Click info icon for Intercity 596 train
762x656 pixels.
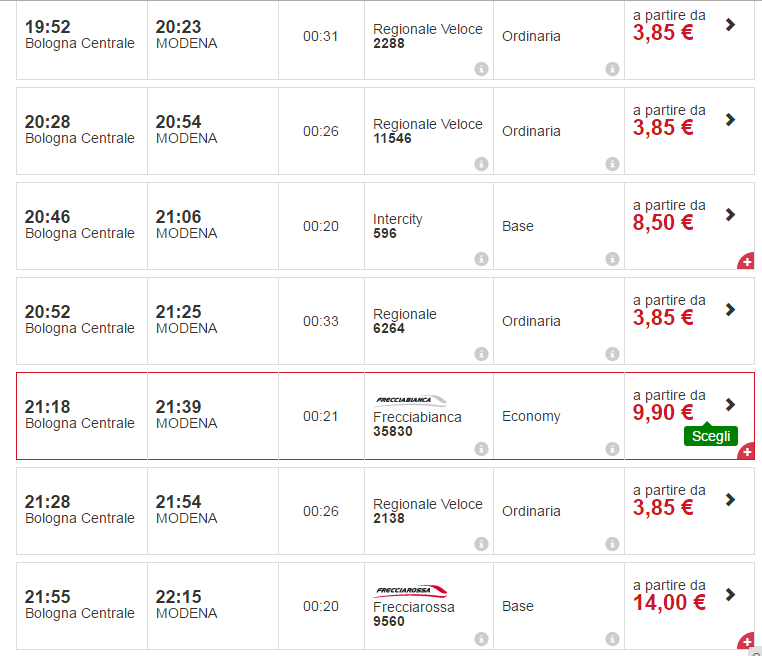click(x=481, y=259)
